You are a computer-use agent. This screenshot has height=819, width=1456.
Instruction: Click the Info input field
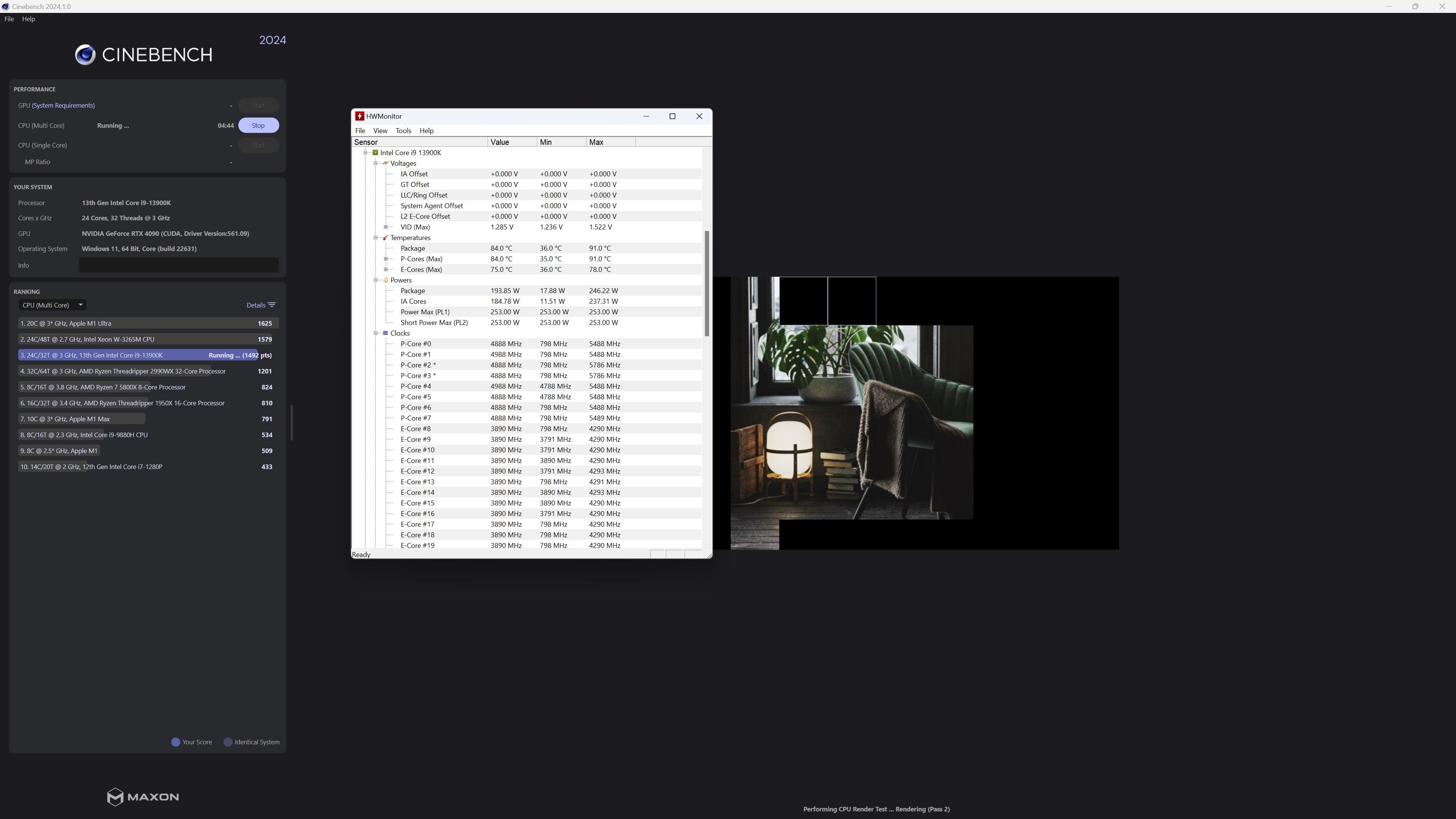tap(179, 266)
